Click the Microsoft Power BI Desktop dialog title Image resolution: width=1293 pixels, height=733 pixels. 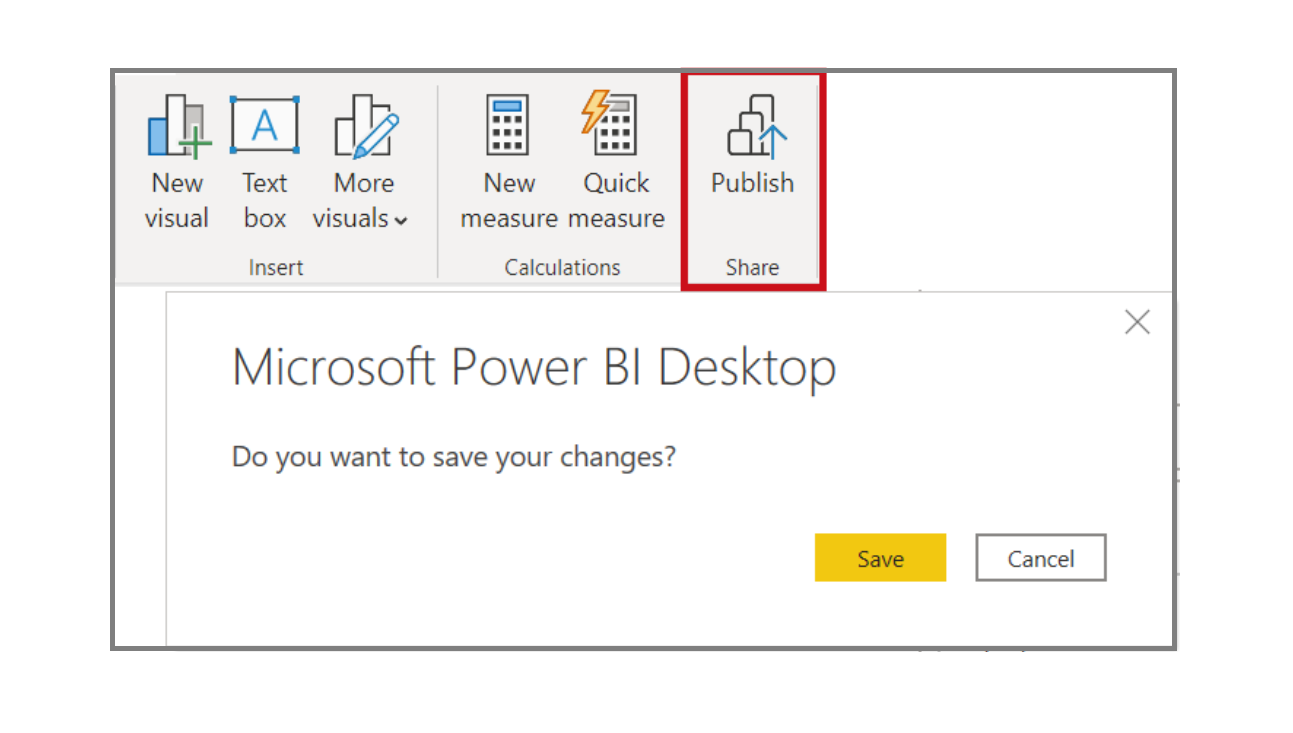click(x=534, y=369)
